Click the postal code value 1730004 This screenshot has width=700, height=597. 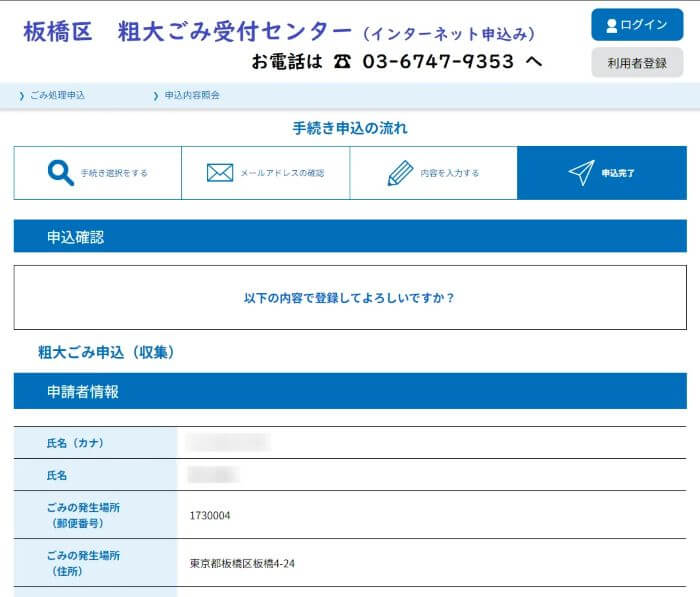(x=210, y=516)
